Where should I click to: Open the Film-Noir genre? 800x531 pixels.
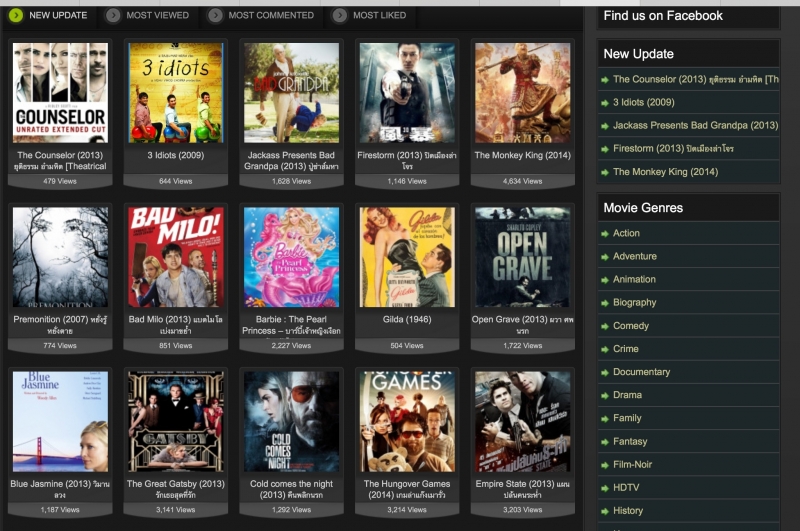tap(689, 464)
